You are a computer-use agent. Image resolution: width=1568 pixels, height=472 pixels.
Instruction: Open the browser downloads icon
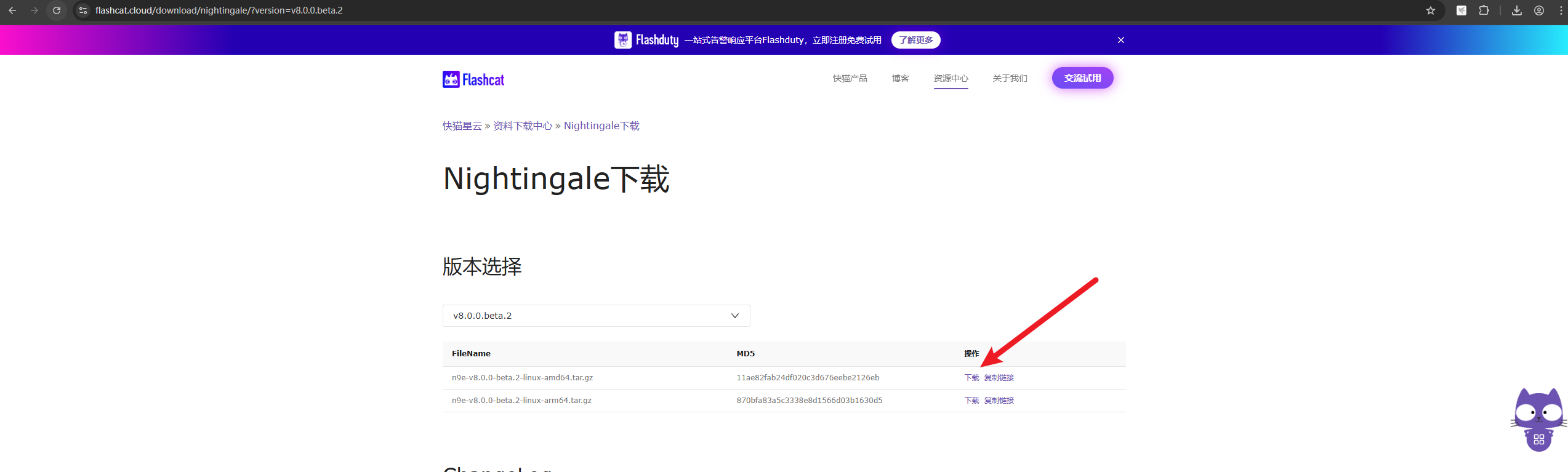point(1517,10)
